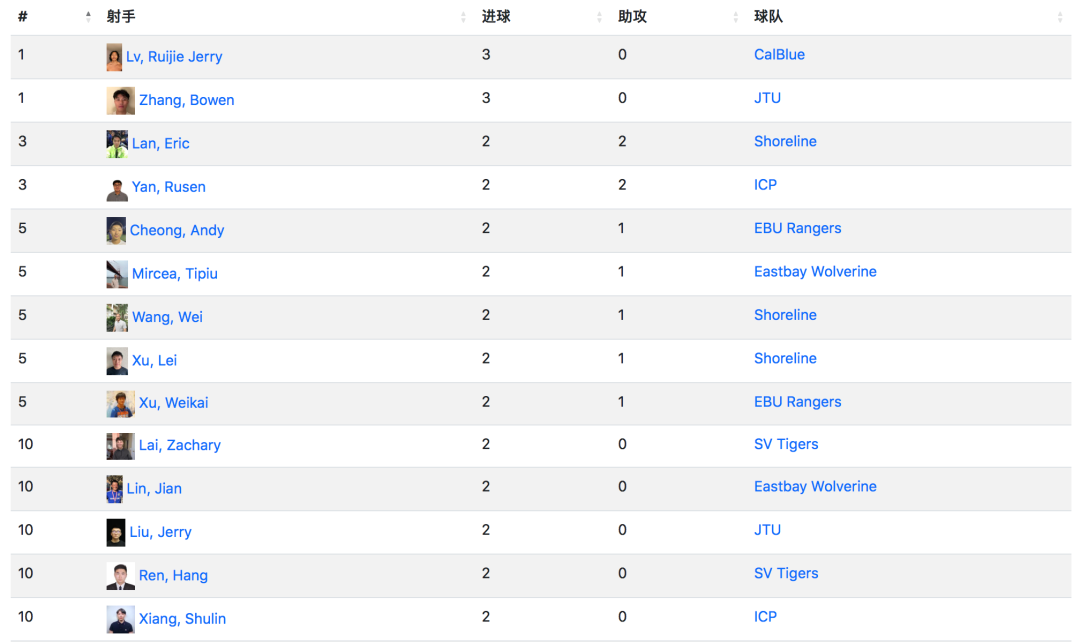Open player link Yan, Rusen
The image size is (1080, 642).
pos(169,187)
